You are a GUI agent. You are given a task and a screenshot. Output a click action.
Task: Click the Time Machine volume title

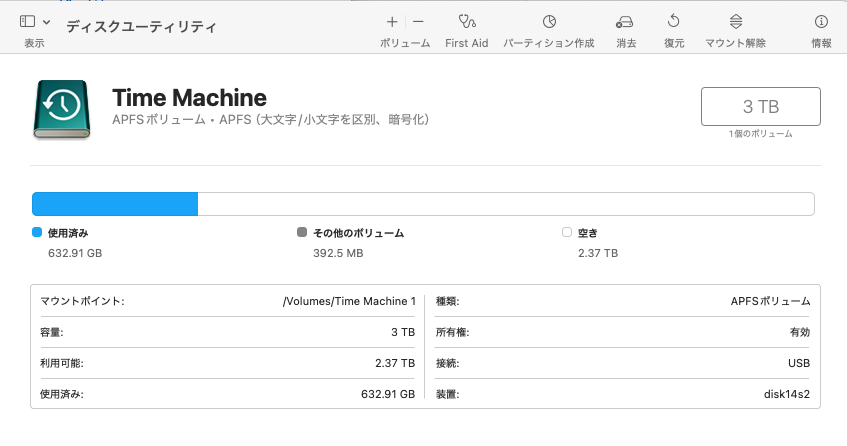tap(189, 98)
